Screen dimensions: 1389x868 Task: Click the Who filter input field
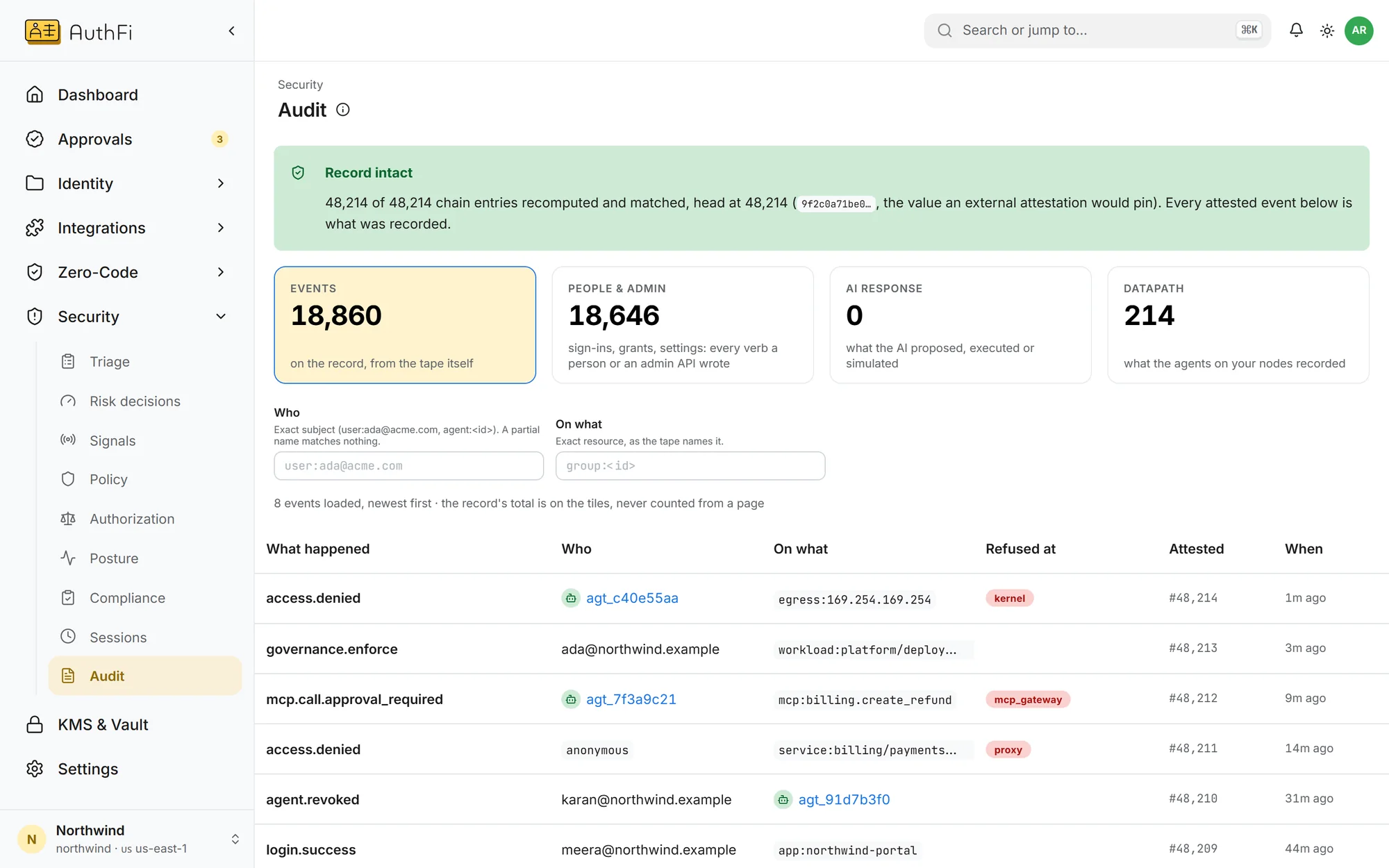point(409,466)
